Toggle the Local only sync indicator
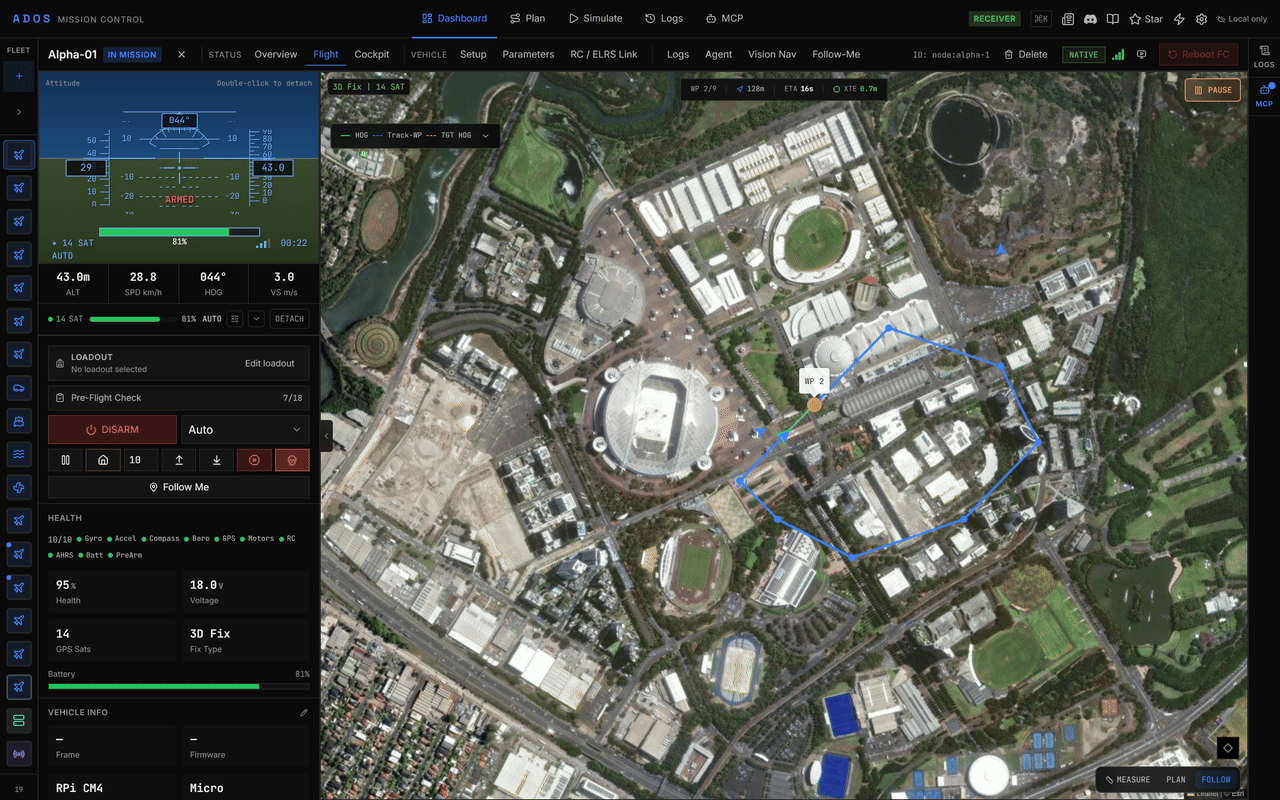Image resolution: width=1280 pixels, height=800 pixels. click(x=1241, y=19)
